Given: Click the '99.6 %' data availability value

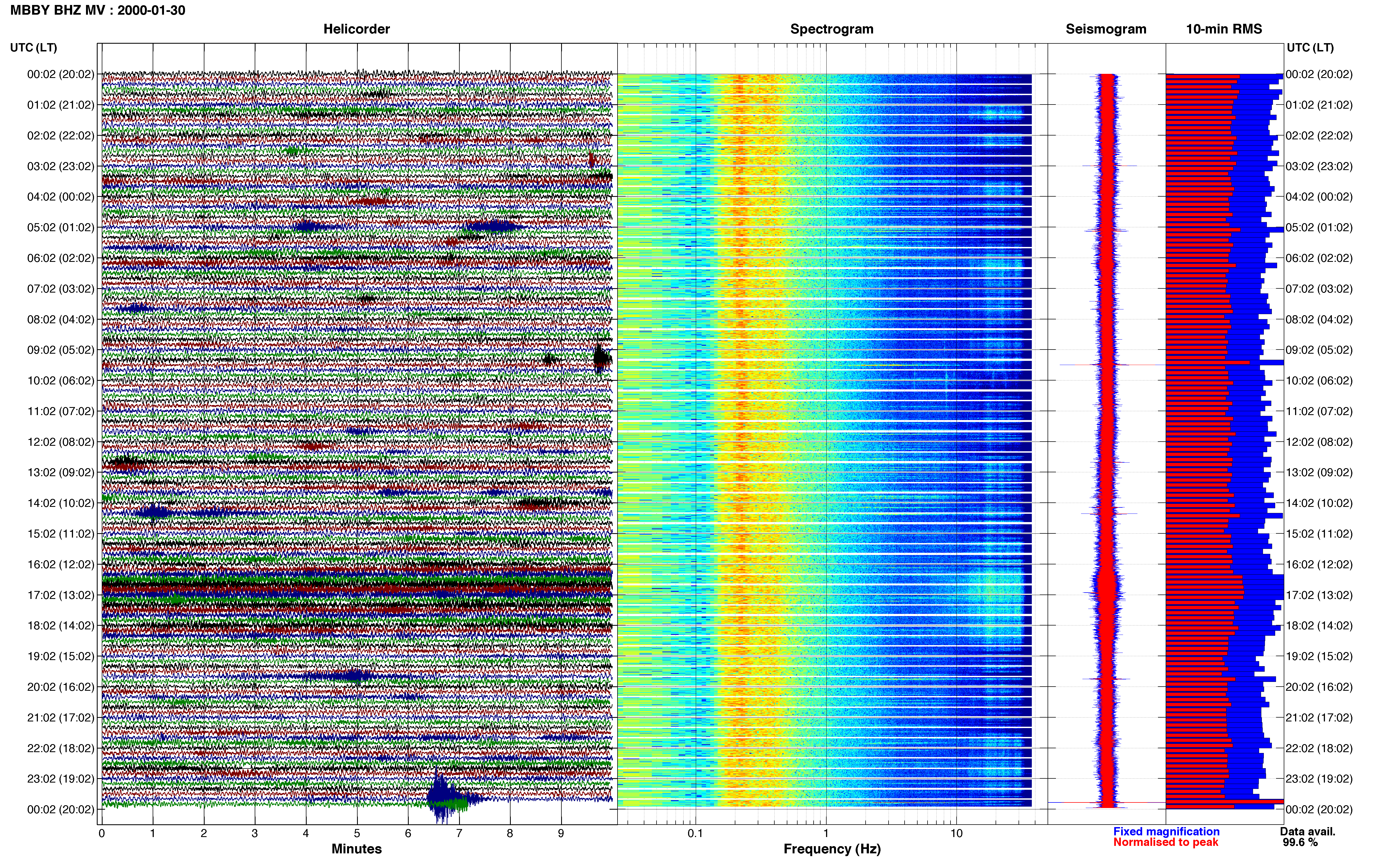Looking at the screenshot, I should (x=1300, y=842).
